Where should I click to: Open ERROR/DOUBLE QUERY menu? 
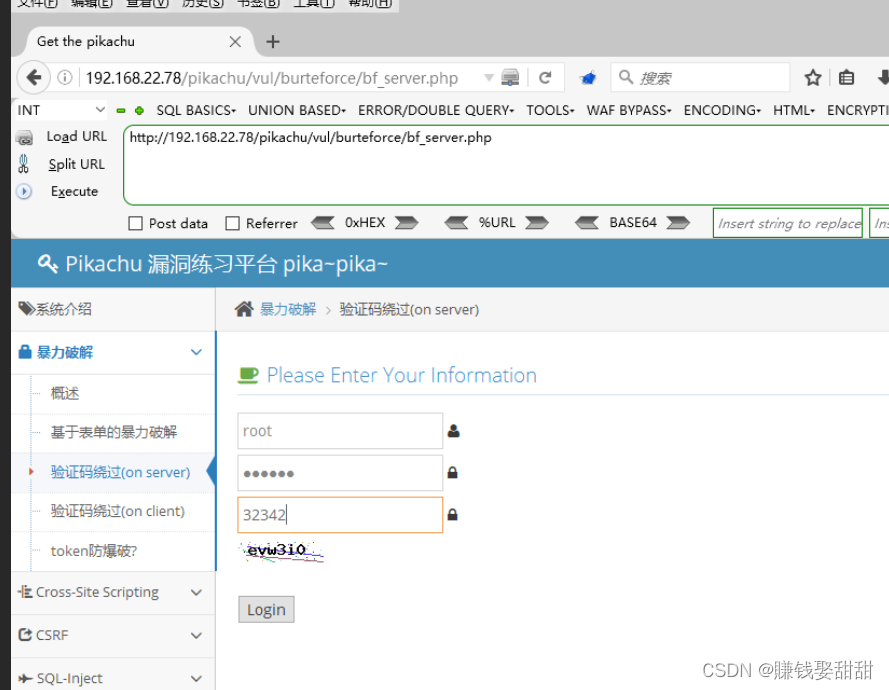point(436,110)
